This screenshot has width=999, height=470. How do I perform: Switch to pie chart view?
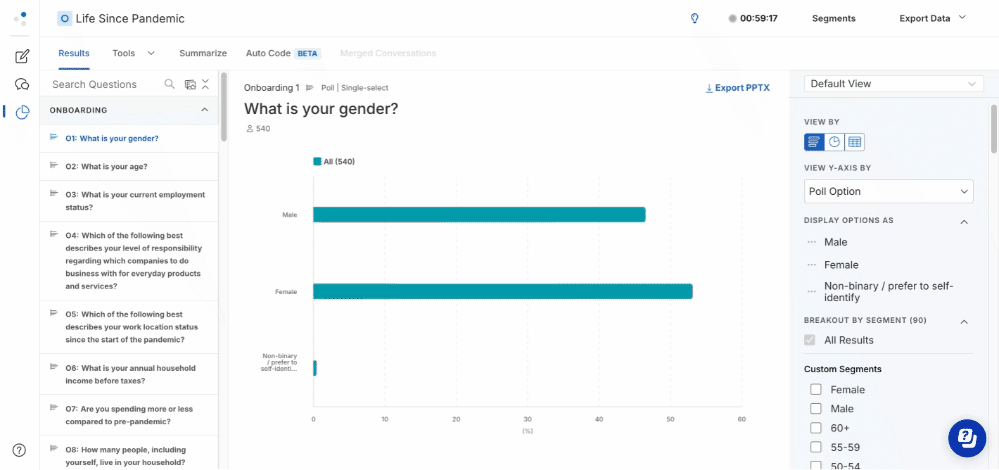click(834, 142)
